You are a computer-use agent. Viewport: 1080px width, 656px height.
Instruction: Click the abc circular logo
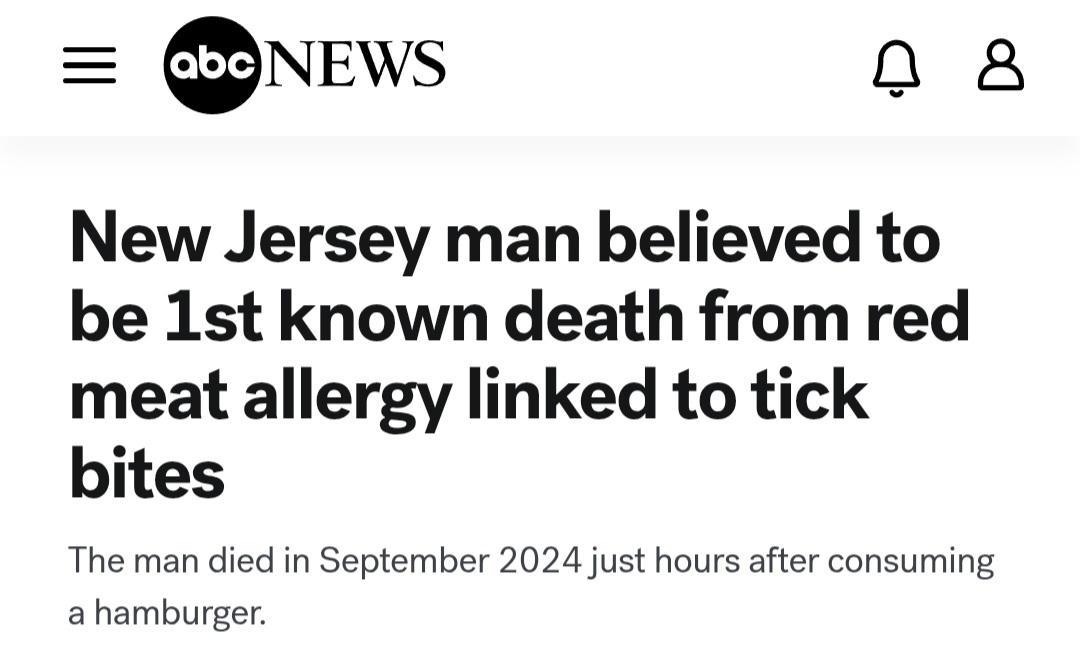(x=211, y=66)
